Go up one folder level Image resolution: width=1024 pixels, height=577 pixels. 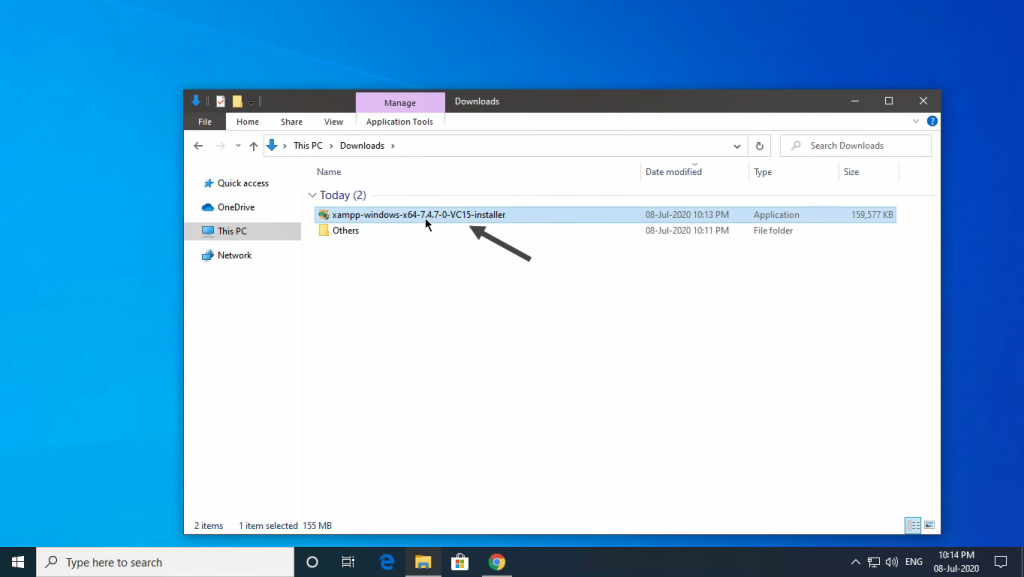coord(253,146)
